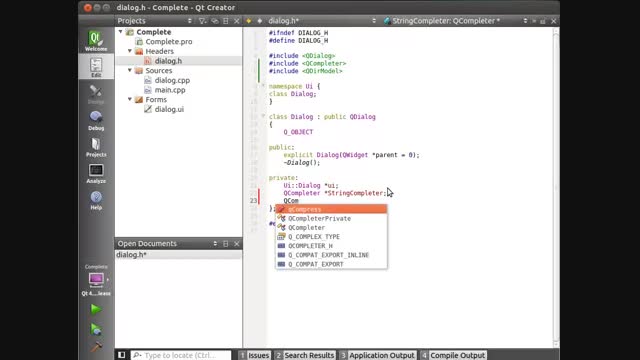Switch to Edit mode in sidebar
Screen dimensions: 640x360
(96, 67)
